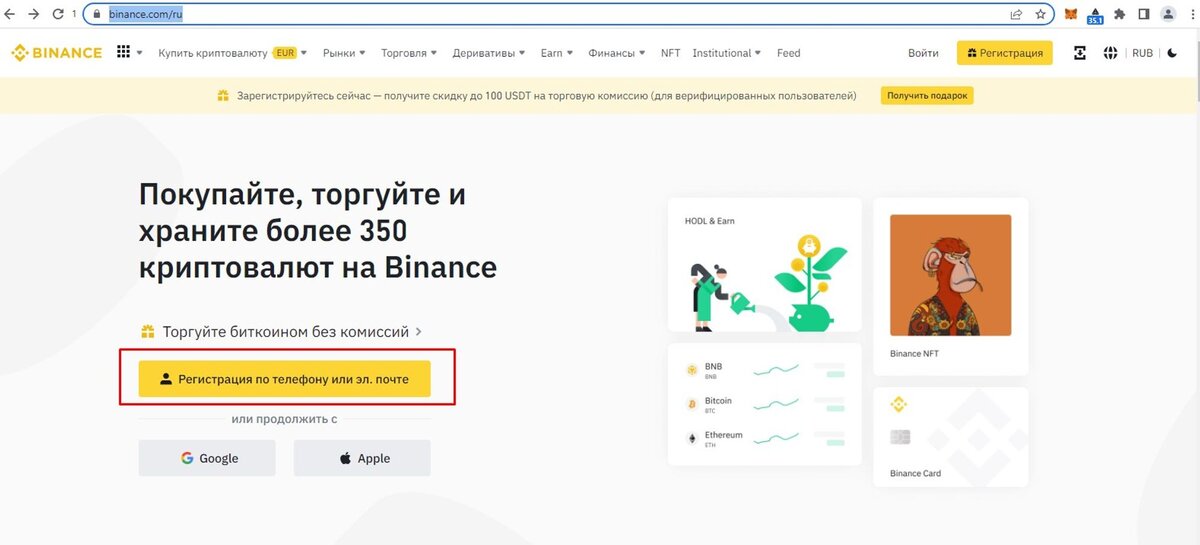Bookmark this page with the star icon

point(1041,14)
